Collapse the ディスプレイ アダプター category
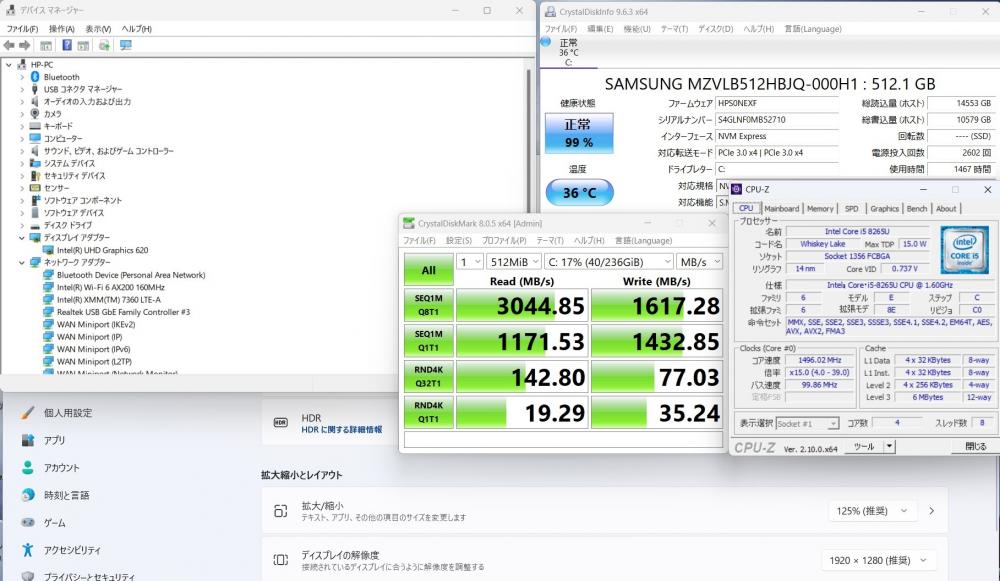Viewport: 1000px width, 581px height. [22, 238]
